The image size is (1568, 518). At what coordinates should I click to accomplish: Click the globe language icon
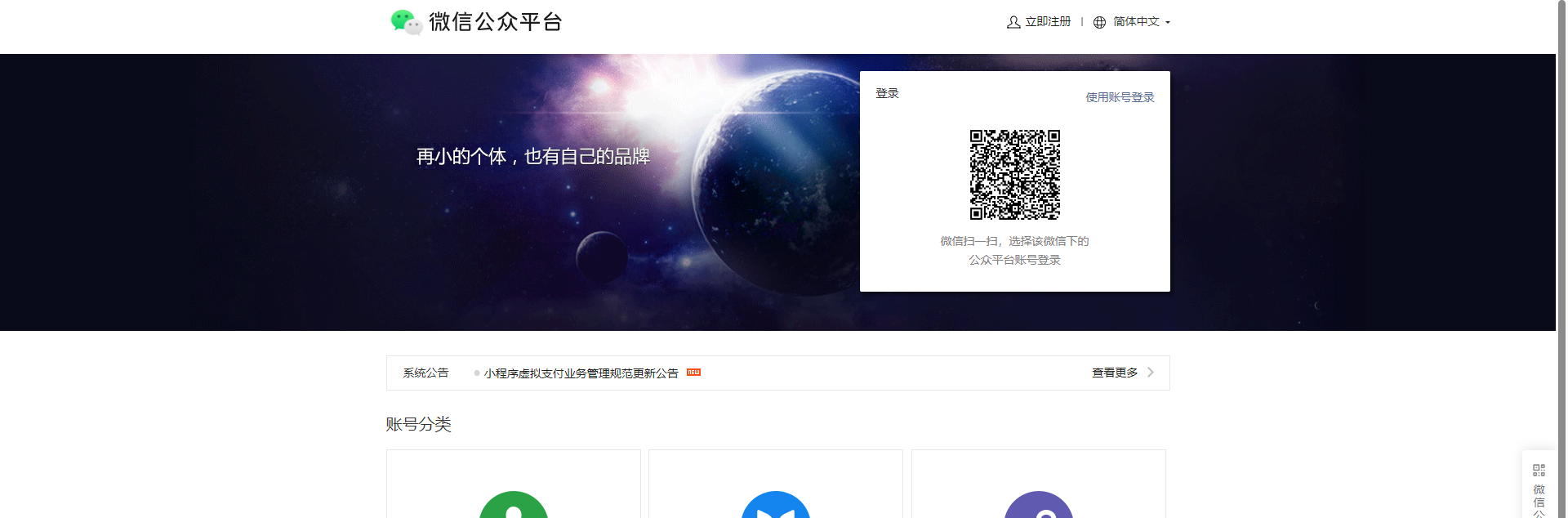pos(1099,22)
